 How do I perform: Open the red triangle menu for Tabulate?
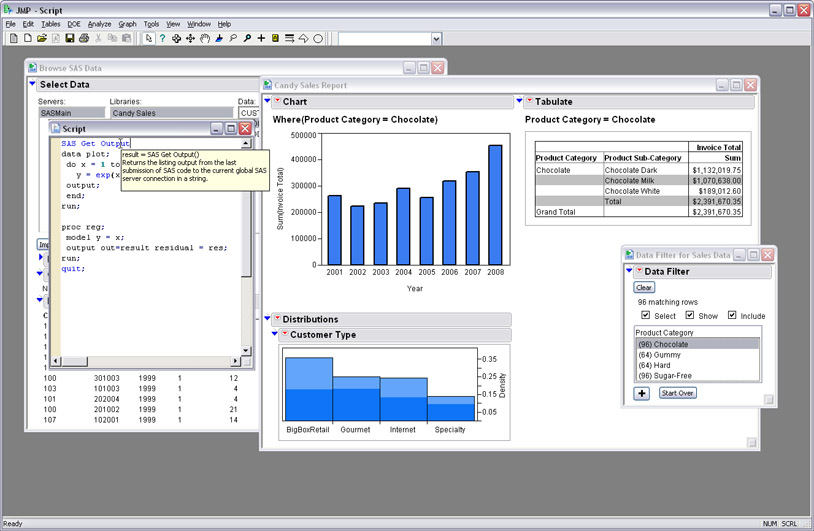coord(530,101)
